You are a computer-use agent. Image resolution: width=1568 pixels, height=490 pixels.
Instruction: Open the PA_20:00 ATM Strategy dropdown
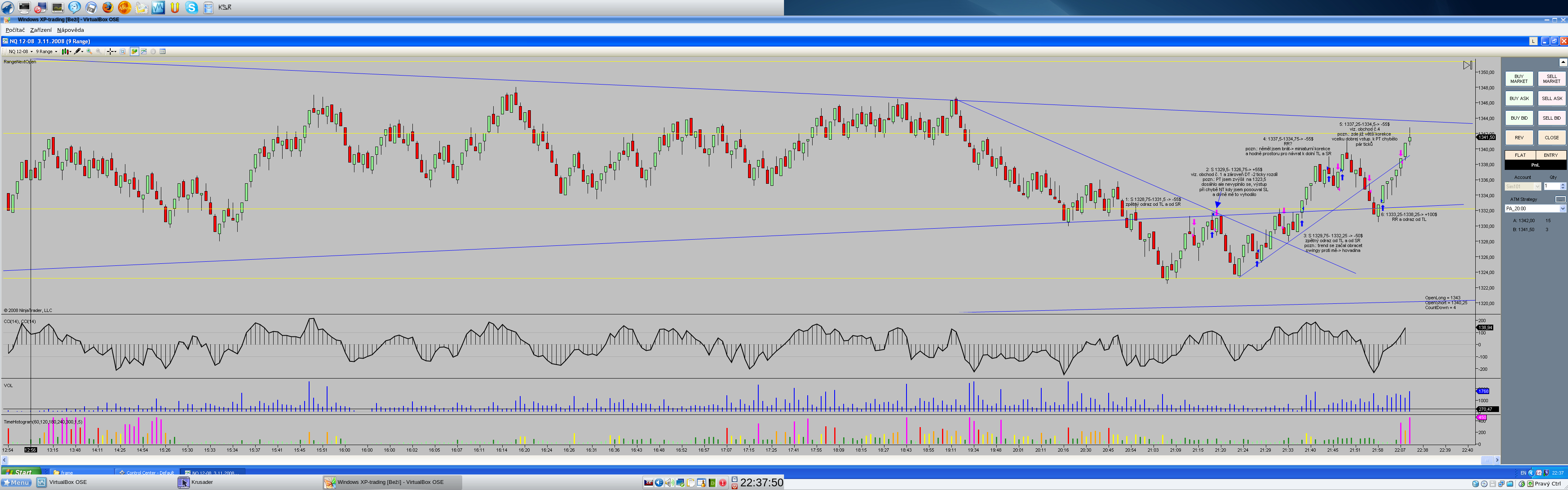1562,209
